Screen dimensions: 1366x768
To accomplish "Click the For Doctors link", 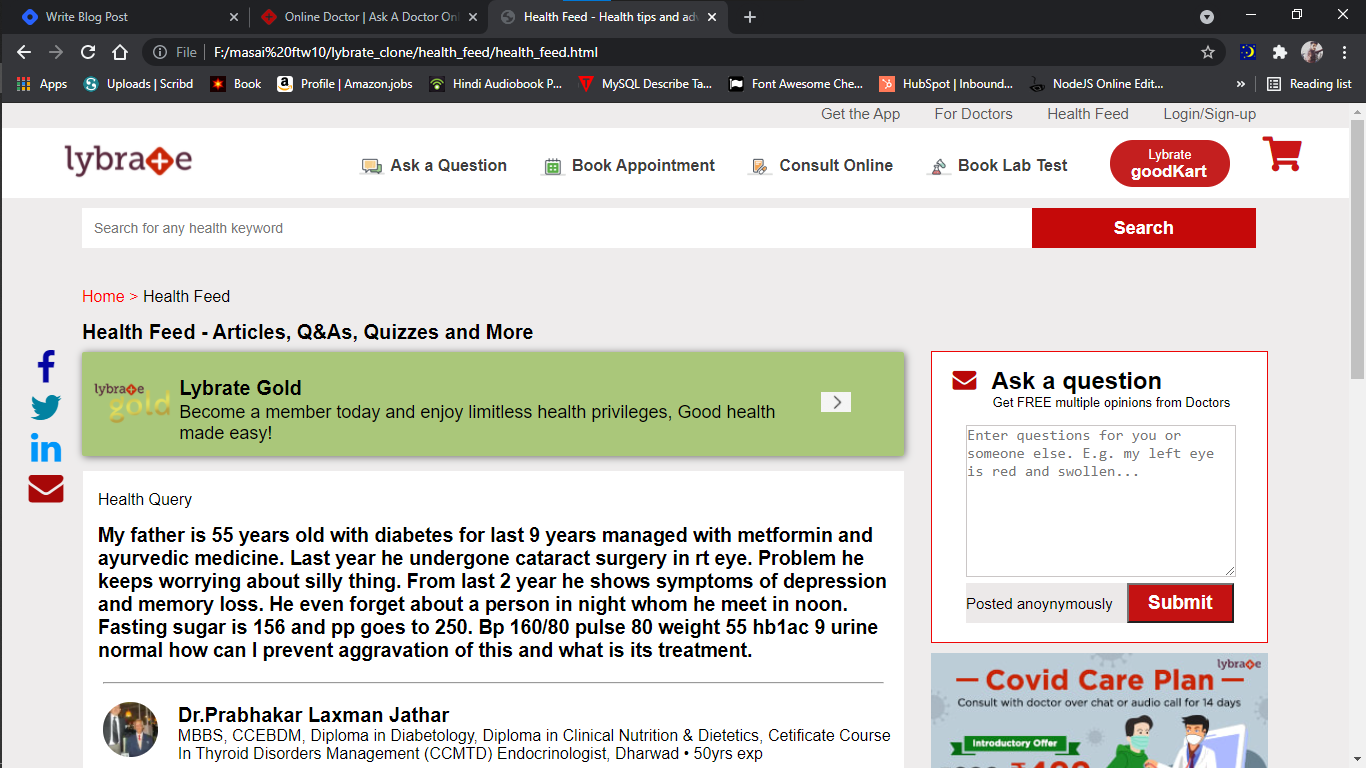I will (973, 114).
